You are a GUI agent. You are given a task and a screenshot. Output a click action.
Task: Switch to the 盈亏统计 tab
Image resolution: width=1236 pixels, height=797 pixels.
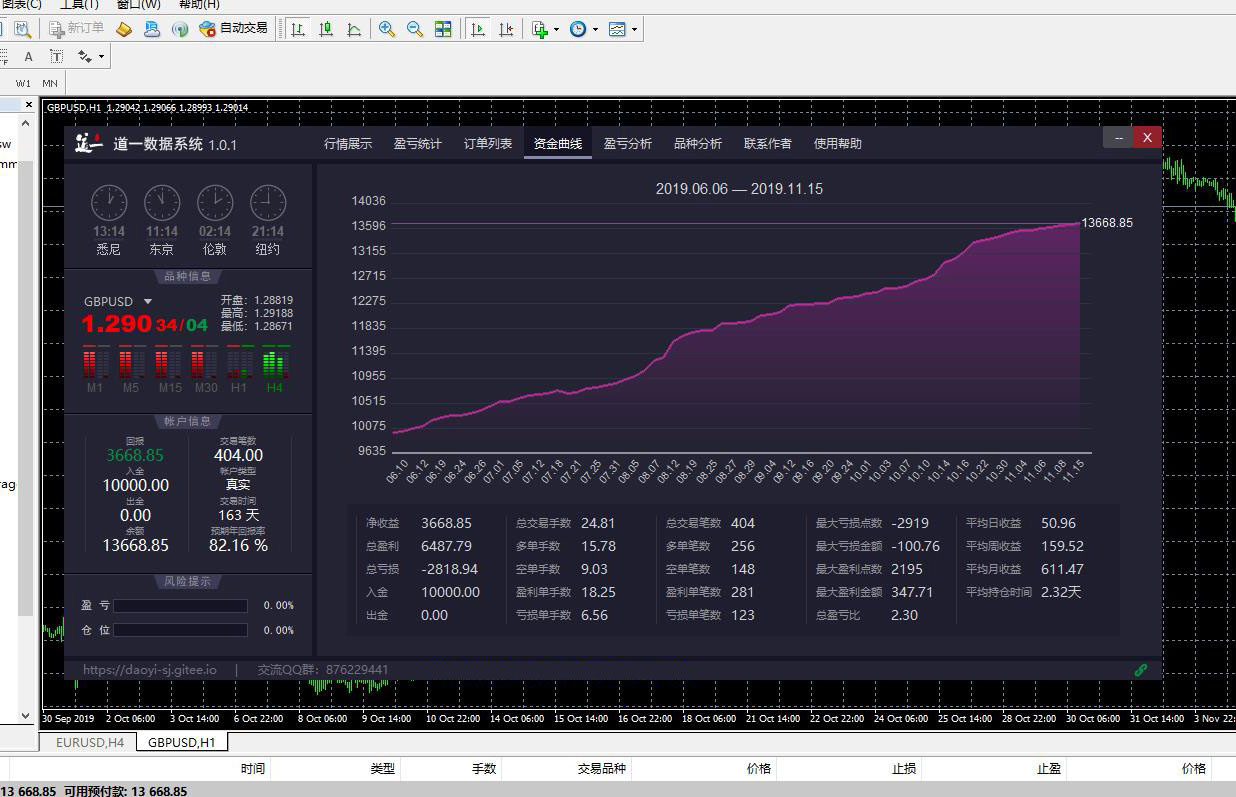[x=417, y=144]
